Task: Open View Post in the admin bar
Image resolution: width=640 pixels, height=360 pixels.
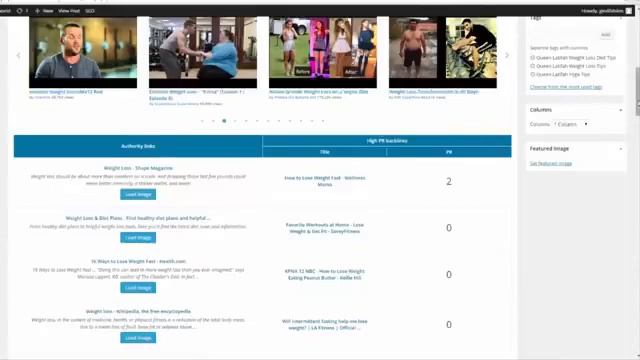Action: pyautogui.click(x=69, y=11)
